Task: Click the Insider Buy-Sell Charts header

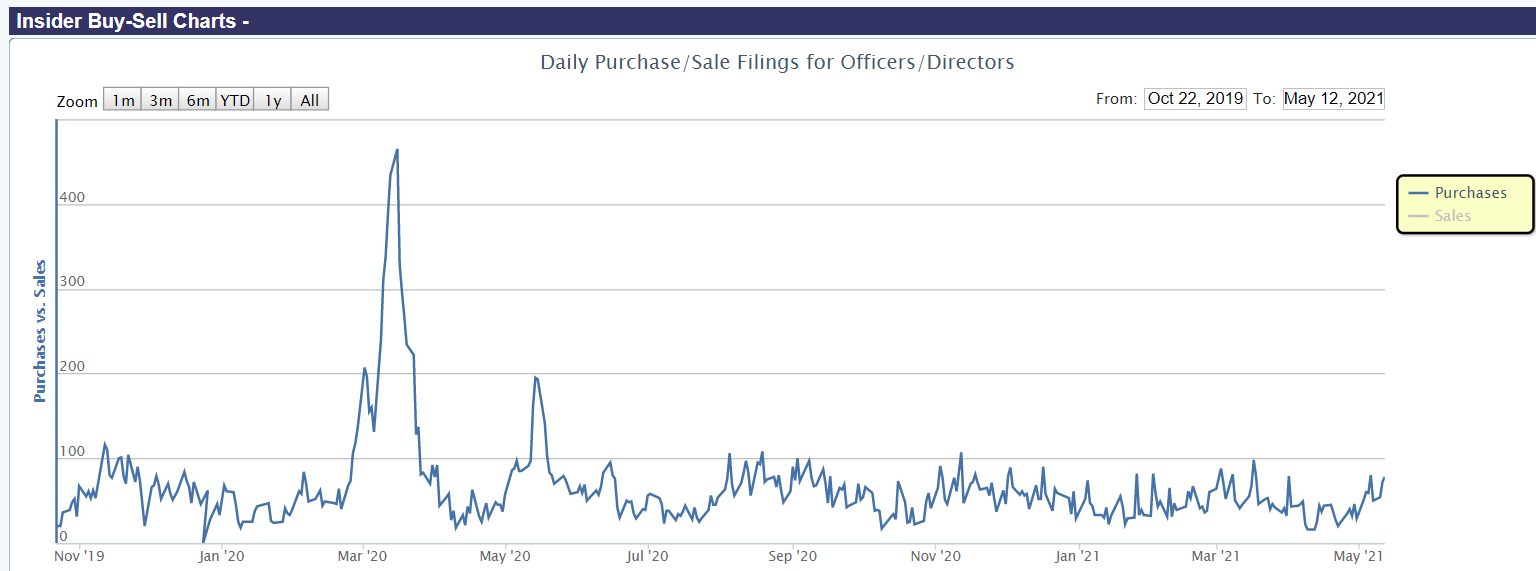Action: tap(133, 19)
